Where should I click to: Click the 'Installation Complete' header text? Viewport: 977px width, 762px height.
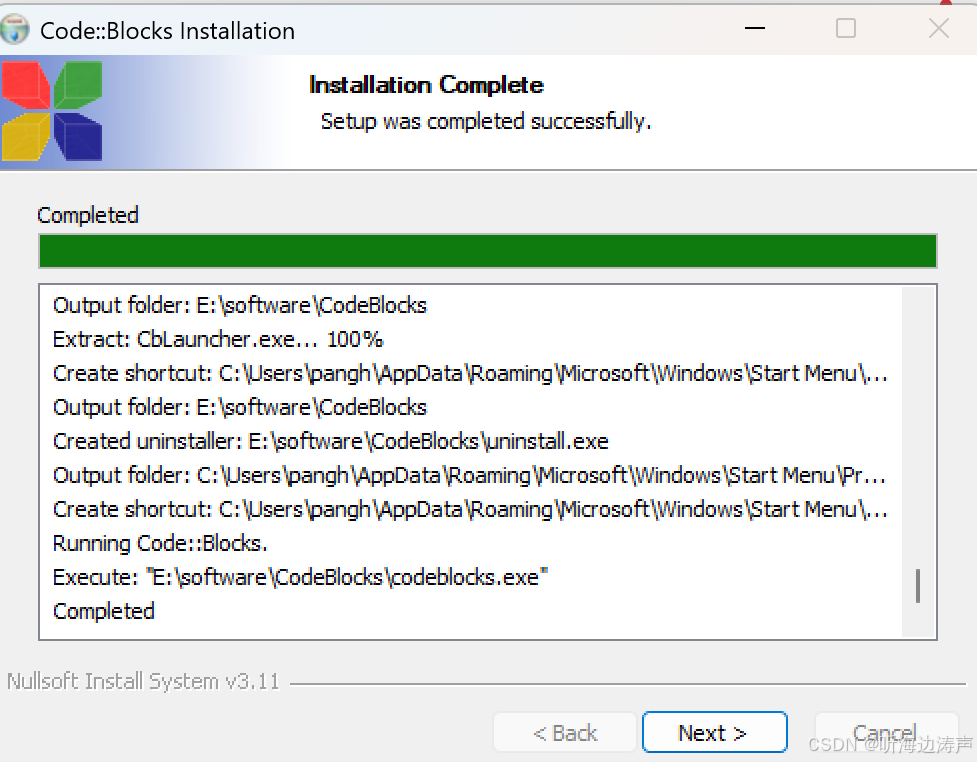426,85
